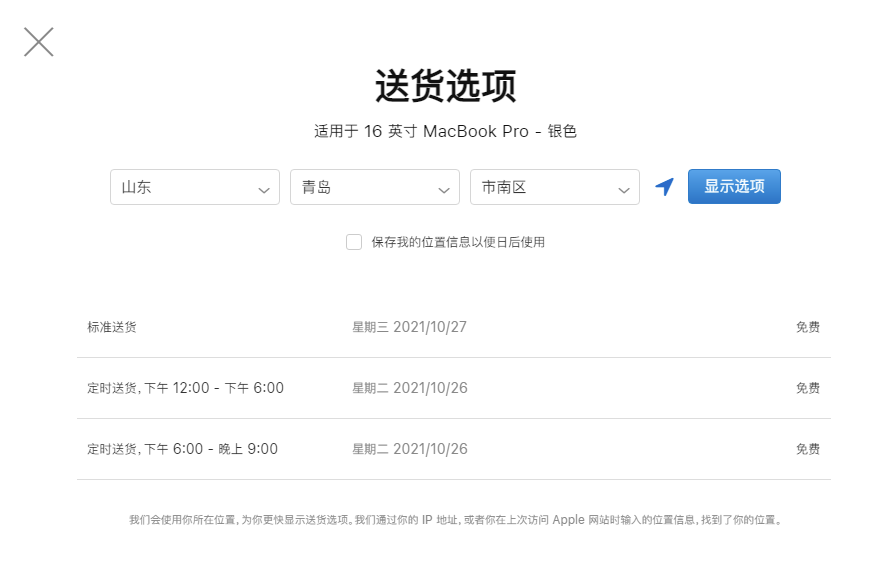Select 定时送货 下午 12:00 - 下午 6:00
Viewport: 892px width, 563px height.
(185, 388)
